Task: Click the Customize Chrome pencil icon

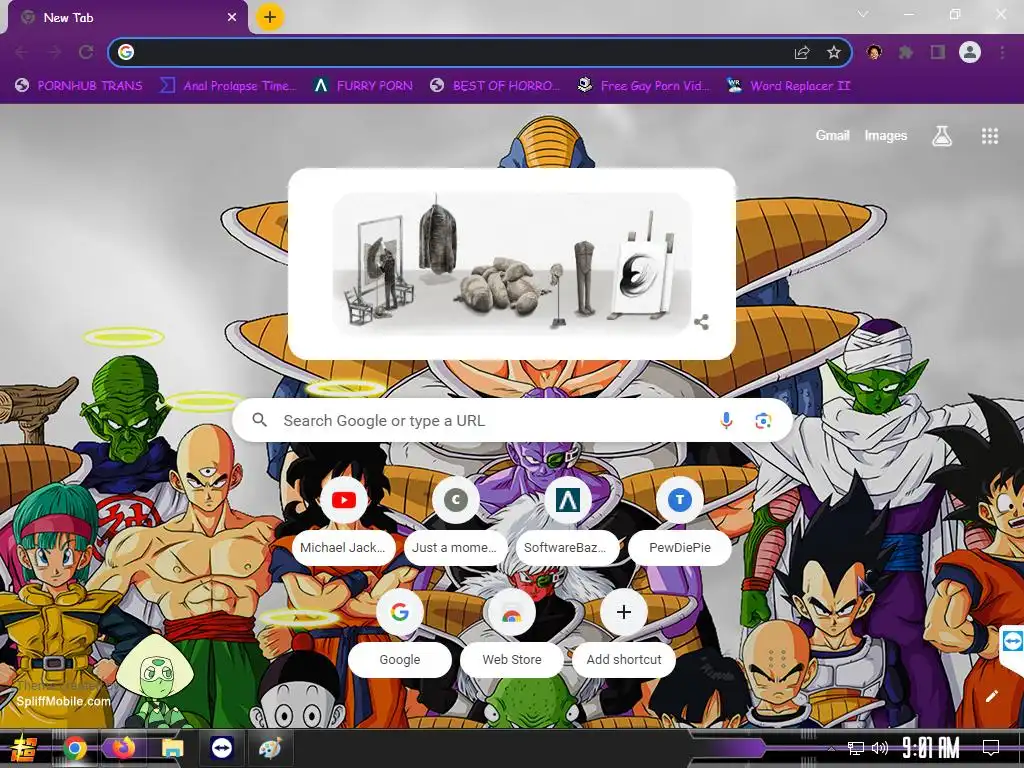Action: point(991,696)
